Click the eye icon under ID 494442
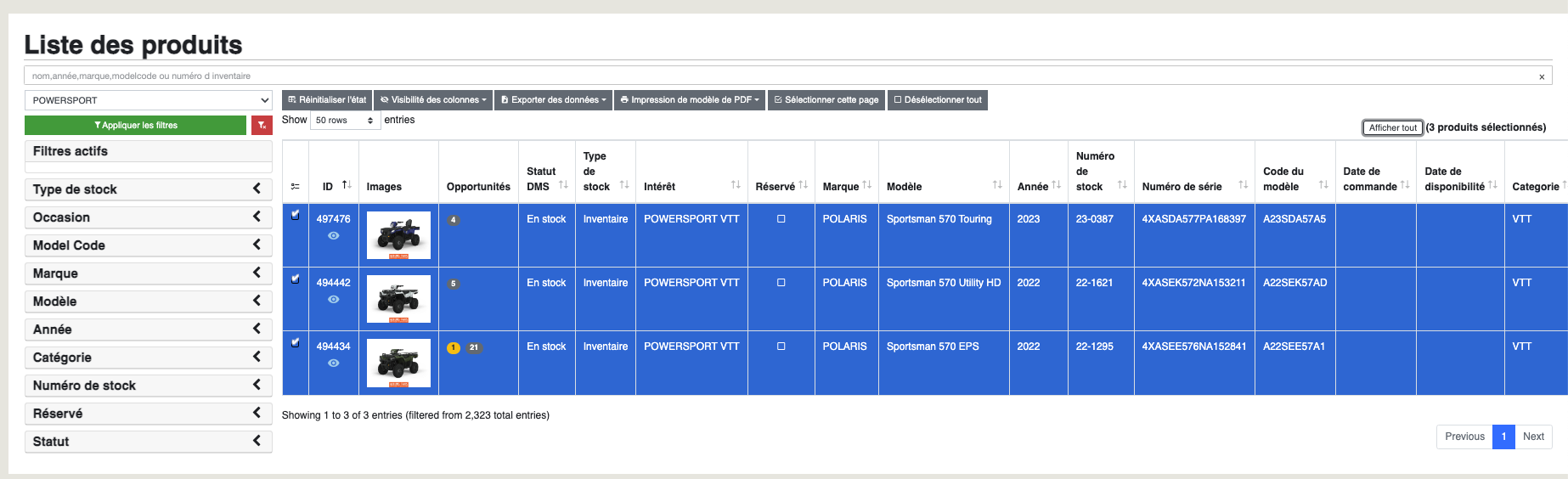1568x479 pixels. [334, 300]
